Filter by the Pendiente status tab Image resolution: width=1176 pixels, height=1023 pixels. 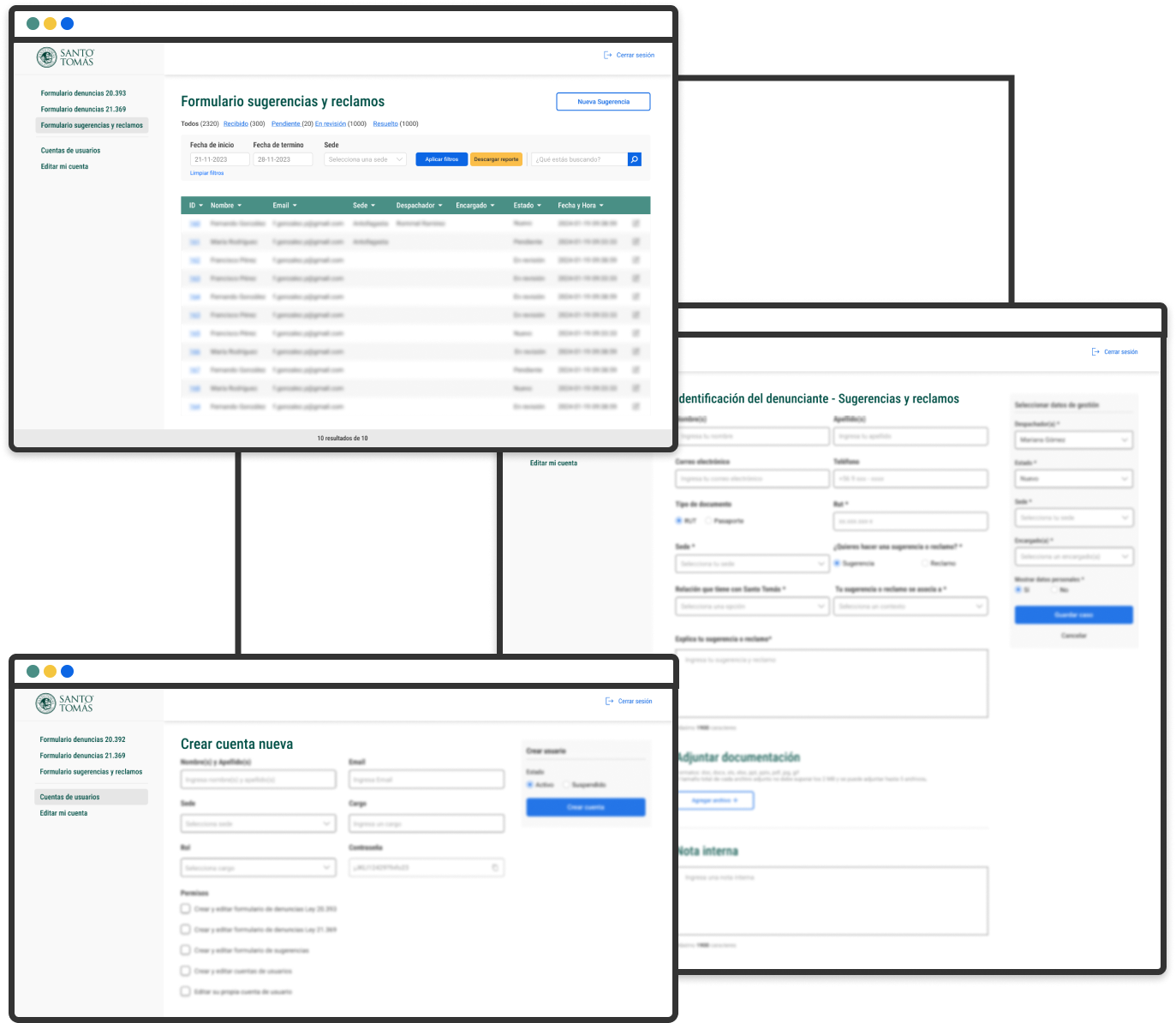[x=285, y=124]
